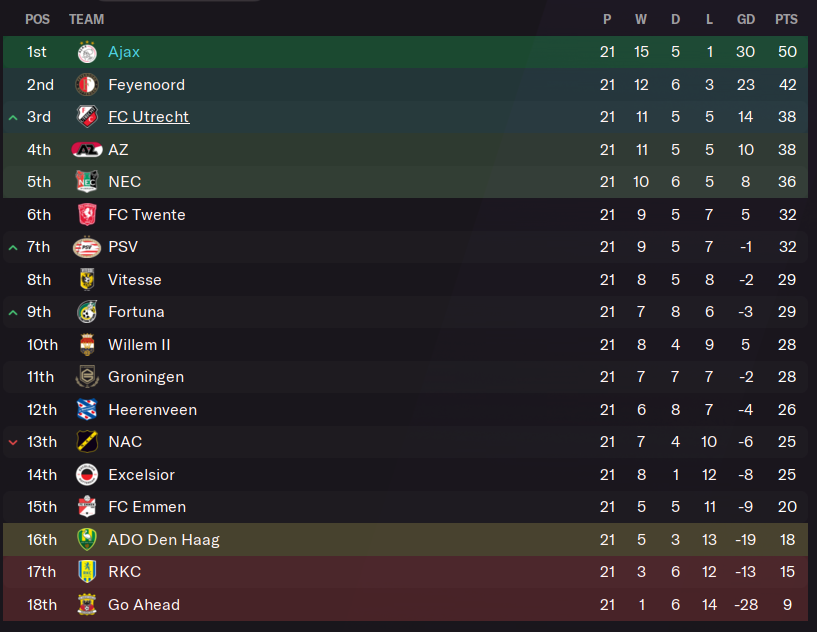Click the Vitesse eagle crest icon
The height and width of the screenshot is (632, 817).
coord(87,279)
